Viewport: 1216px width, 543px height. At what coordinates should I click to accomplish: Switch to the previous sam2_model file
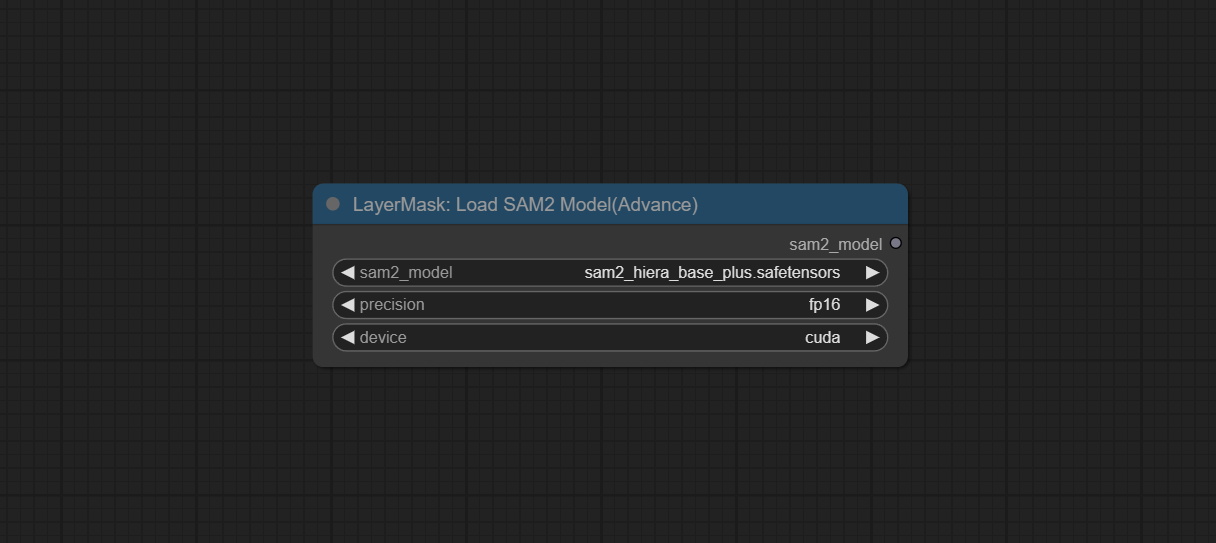click(347, 273)
